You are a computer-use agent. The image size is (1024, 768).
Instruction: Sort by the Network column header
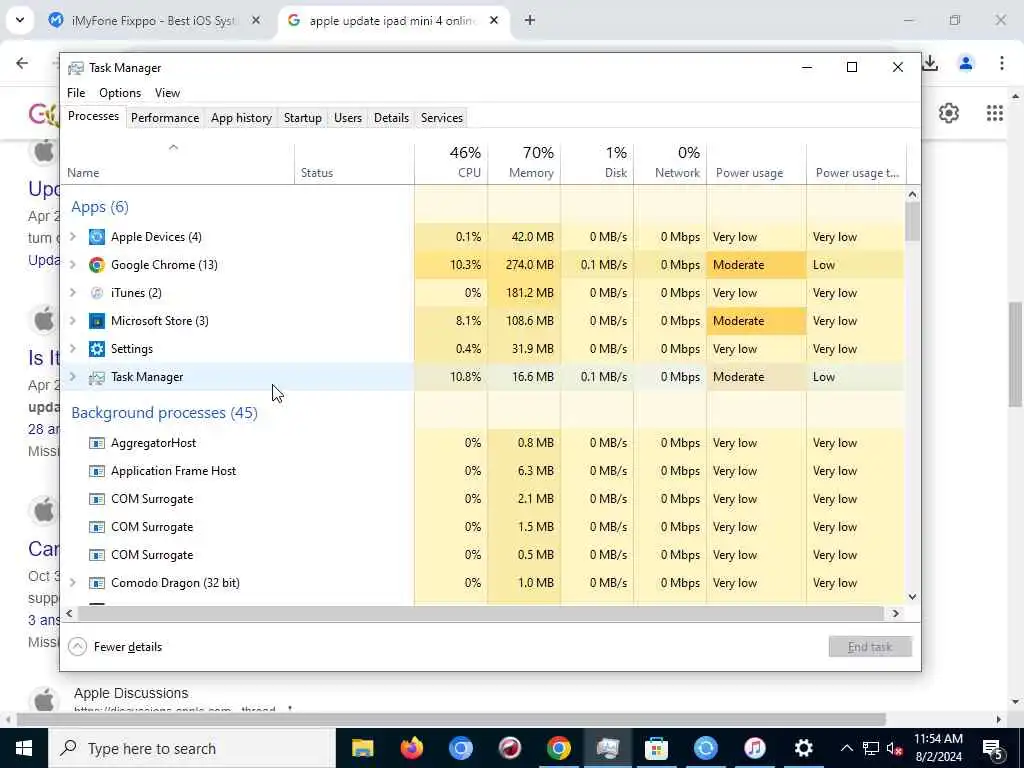[671, 163]
